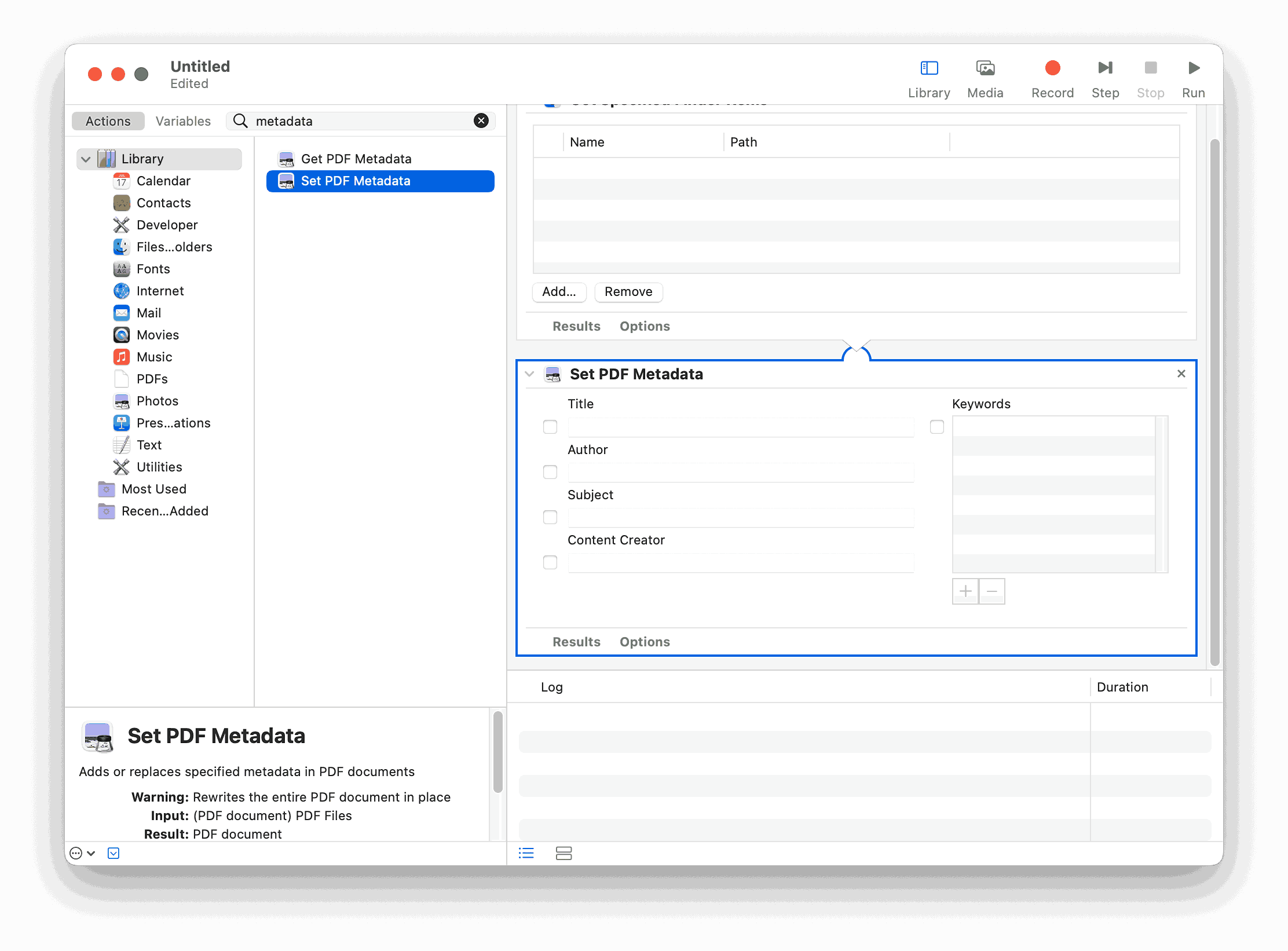Open the Fonts category

click(153, 269)
